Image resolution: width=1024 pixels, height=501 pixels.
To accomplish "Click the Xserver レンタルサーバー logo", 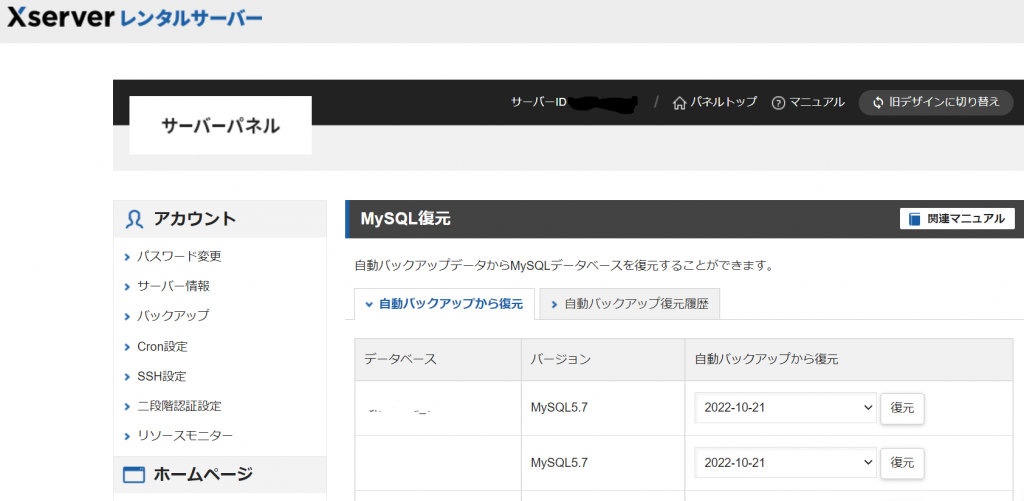I will click(x=135, y=18).
